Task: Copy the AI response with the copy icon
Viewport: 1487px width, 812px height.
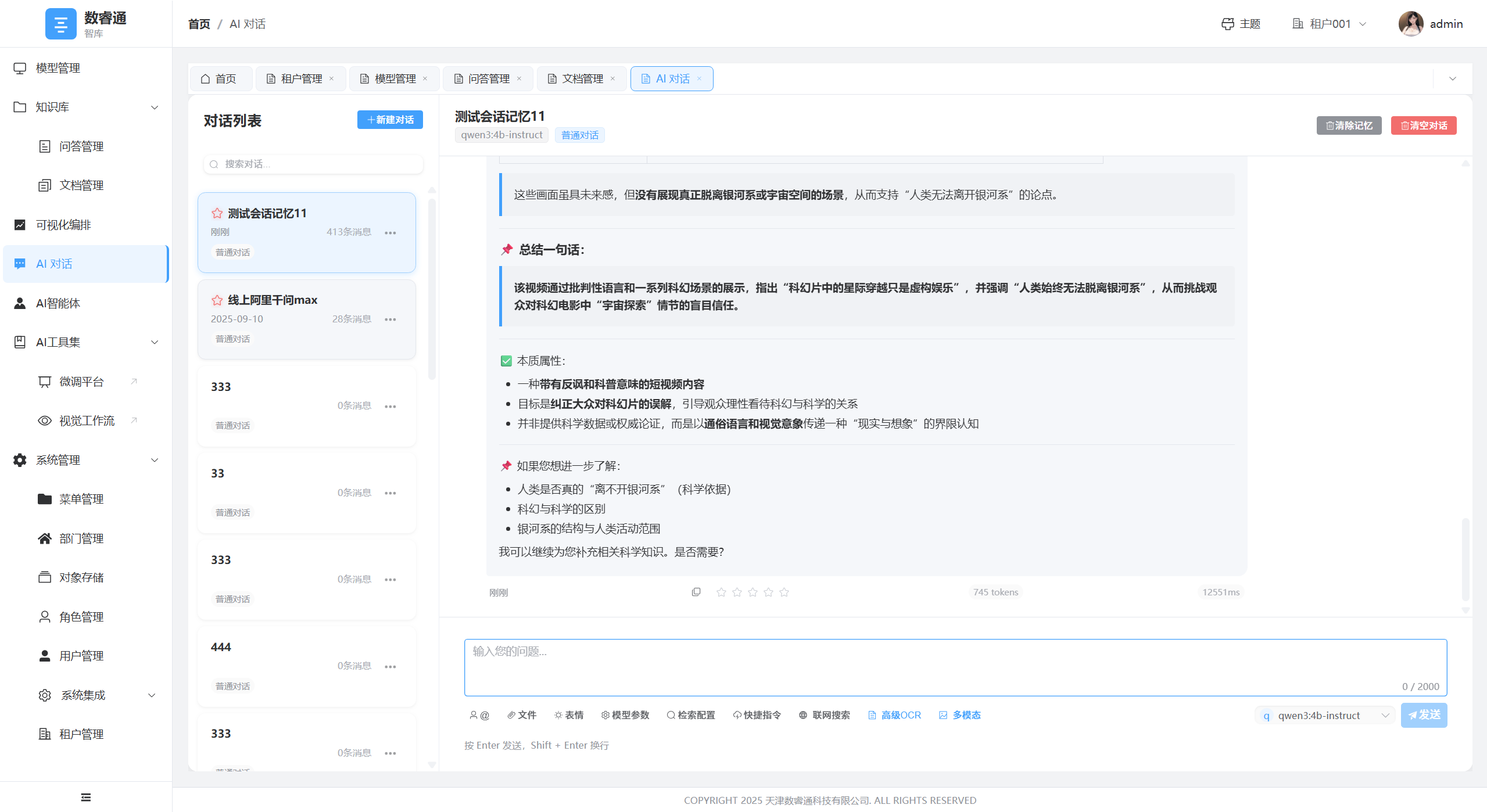Action: pos(695,592)
